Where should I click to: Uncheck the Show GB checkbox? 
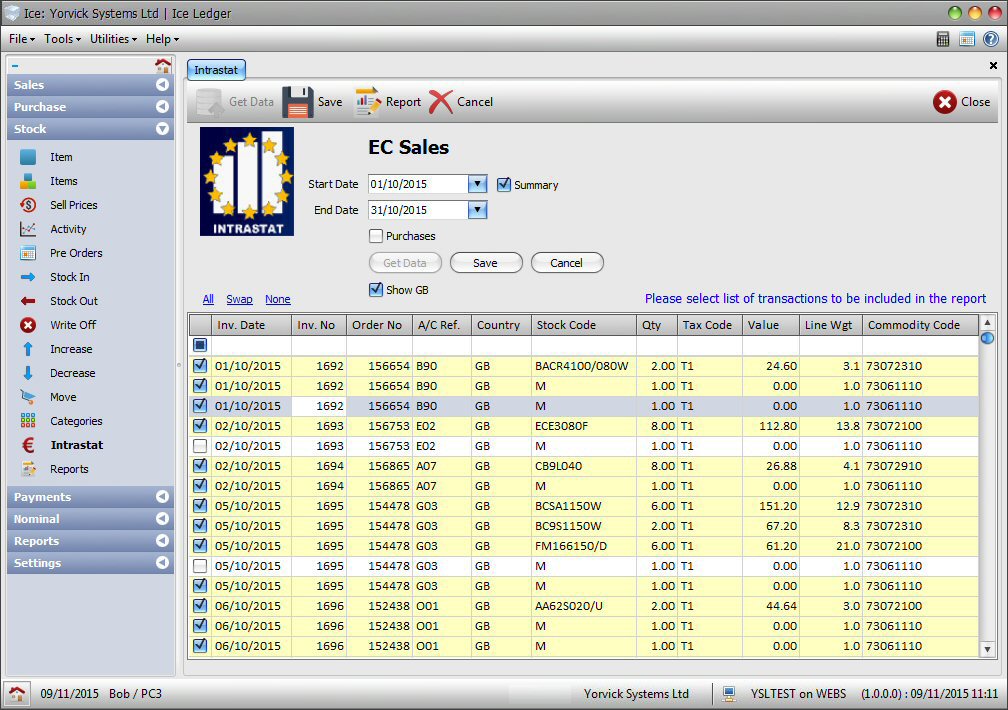click(376, 290)
